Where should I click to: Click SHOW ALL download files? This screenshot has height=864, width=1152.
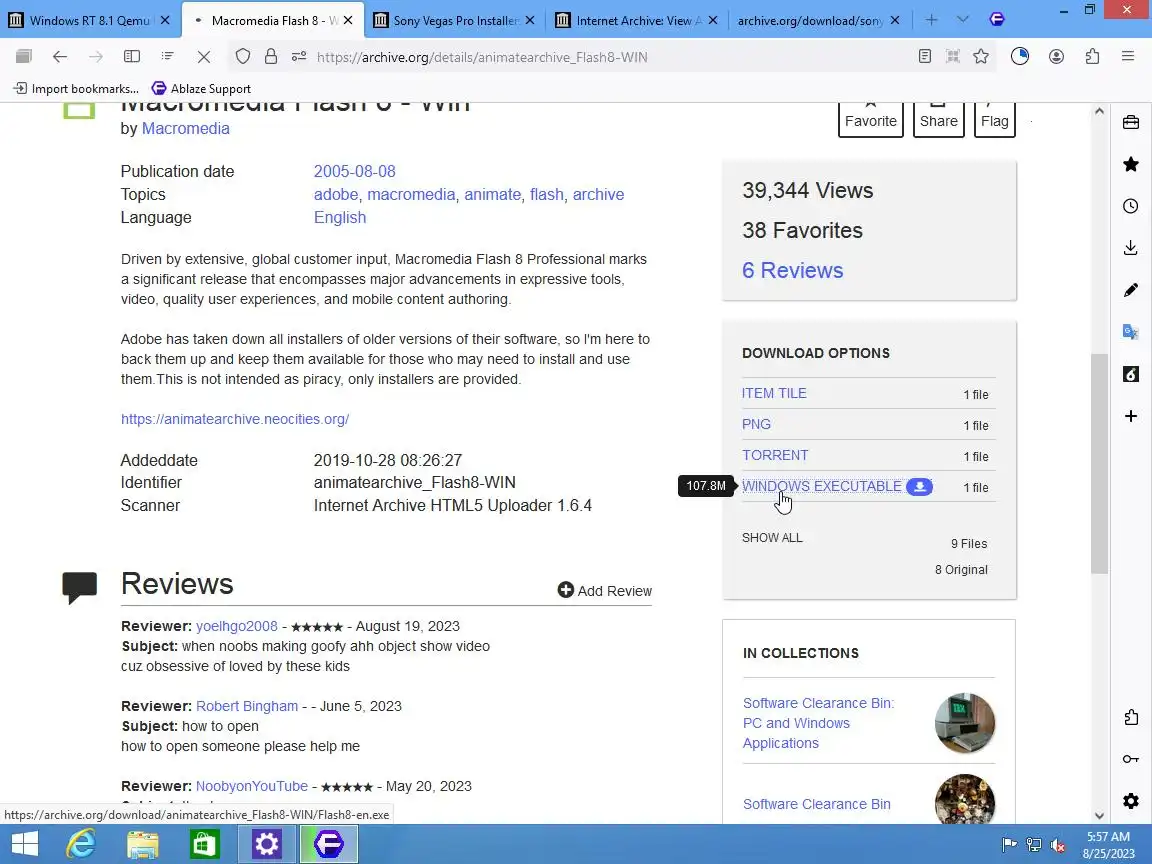point(772,538)
